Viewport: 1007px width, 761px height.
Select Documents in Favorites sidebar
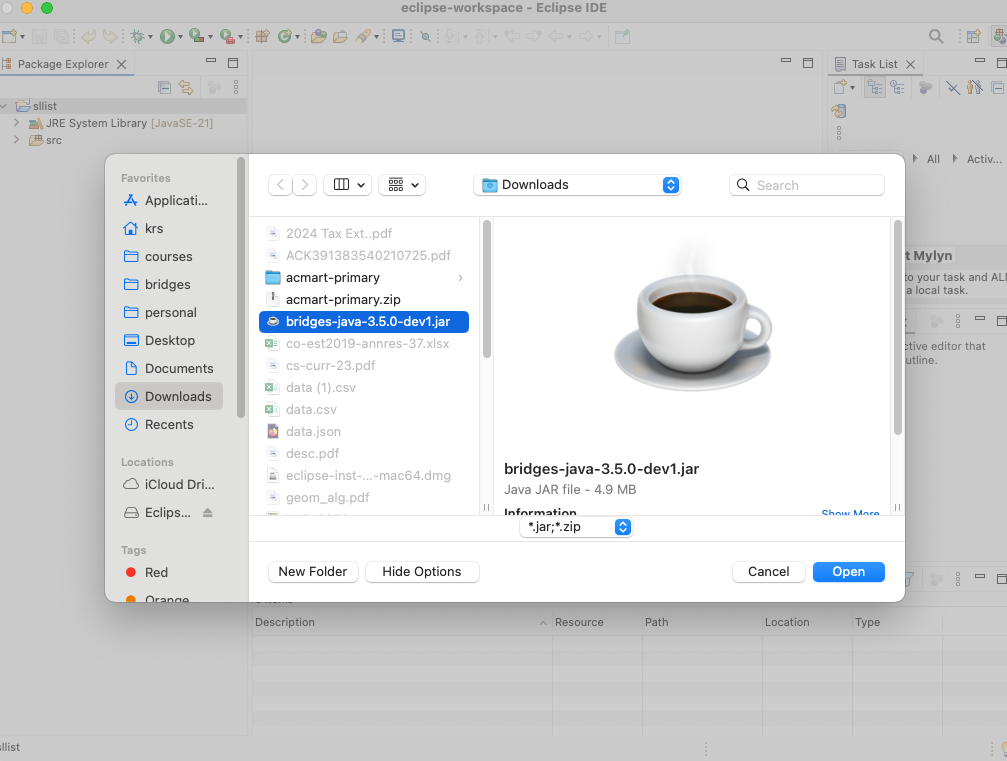coord(170,369)
